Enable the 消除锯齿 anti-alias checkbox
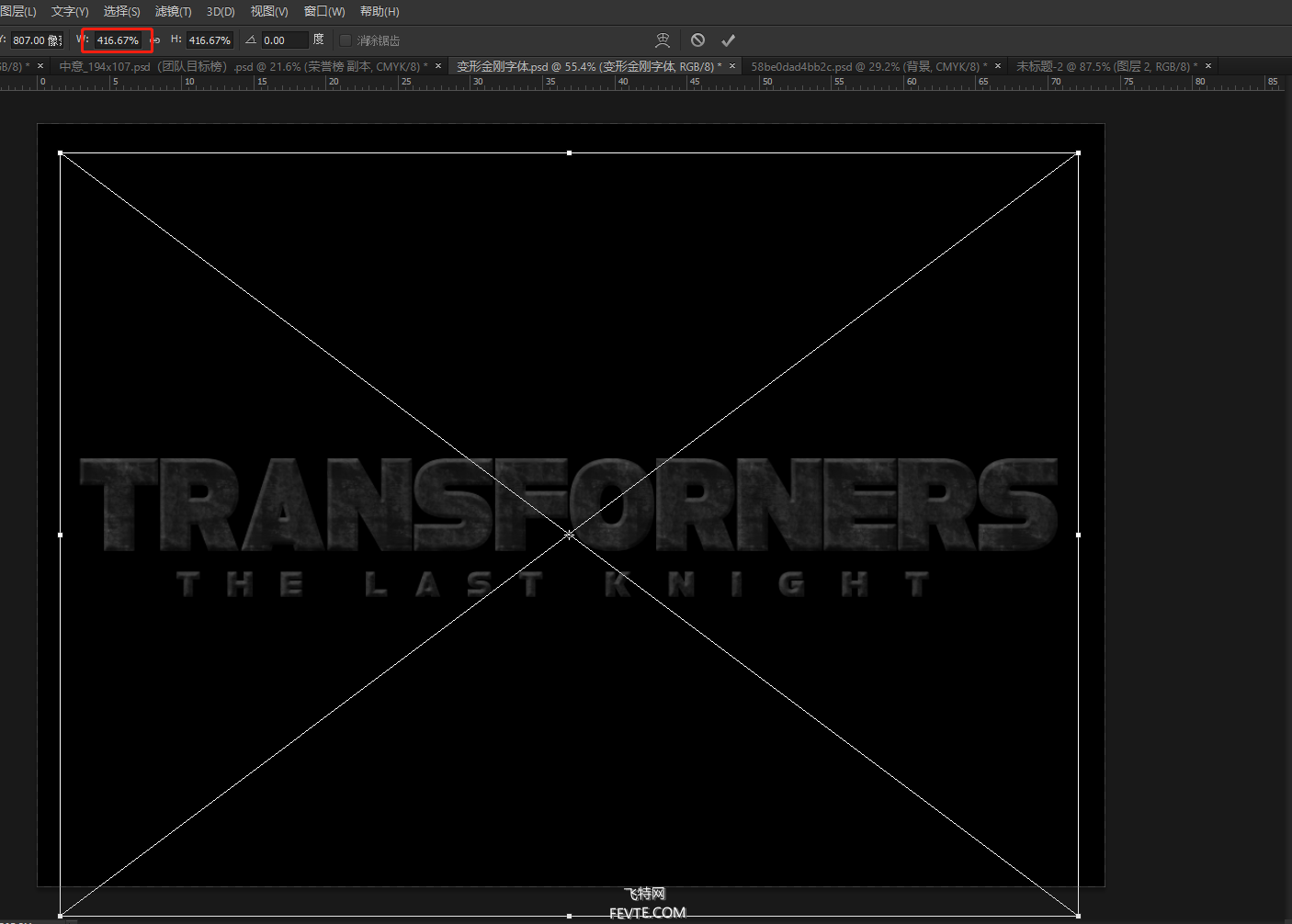This screenshot has height=924, width=1292. (x=346, y=40)
